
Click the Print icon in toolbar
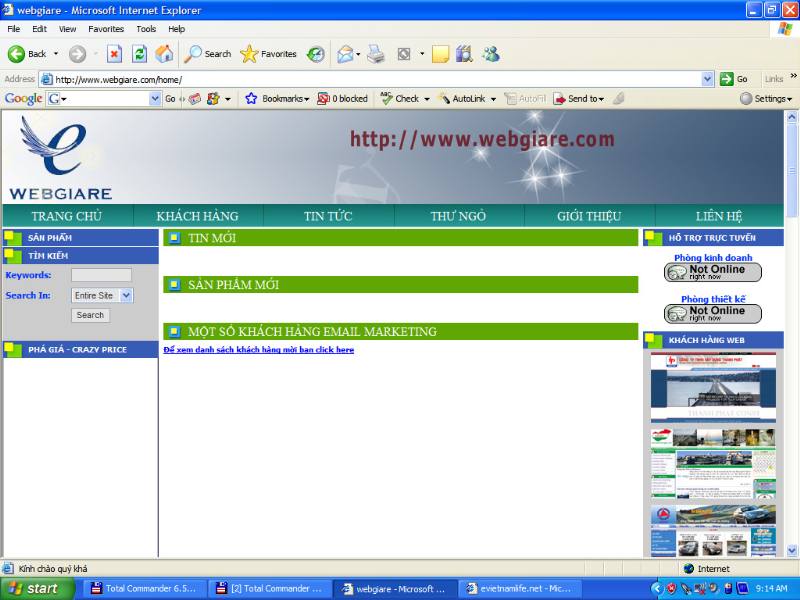pyautogui.click(x=376, y=54)
